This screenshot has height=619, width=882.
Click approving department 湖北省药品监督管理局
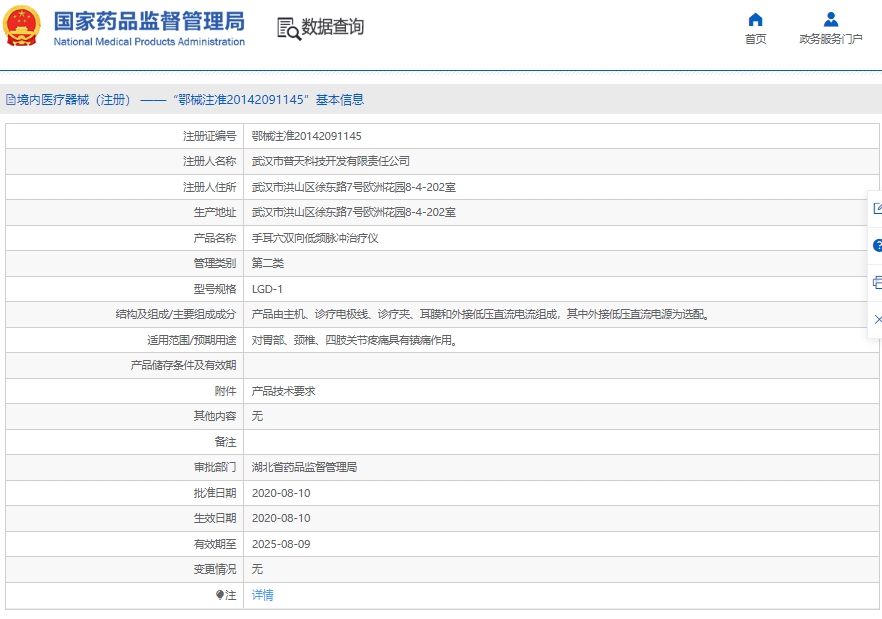click(304, 467)
